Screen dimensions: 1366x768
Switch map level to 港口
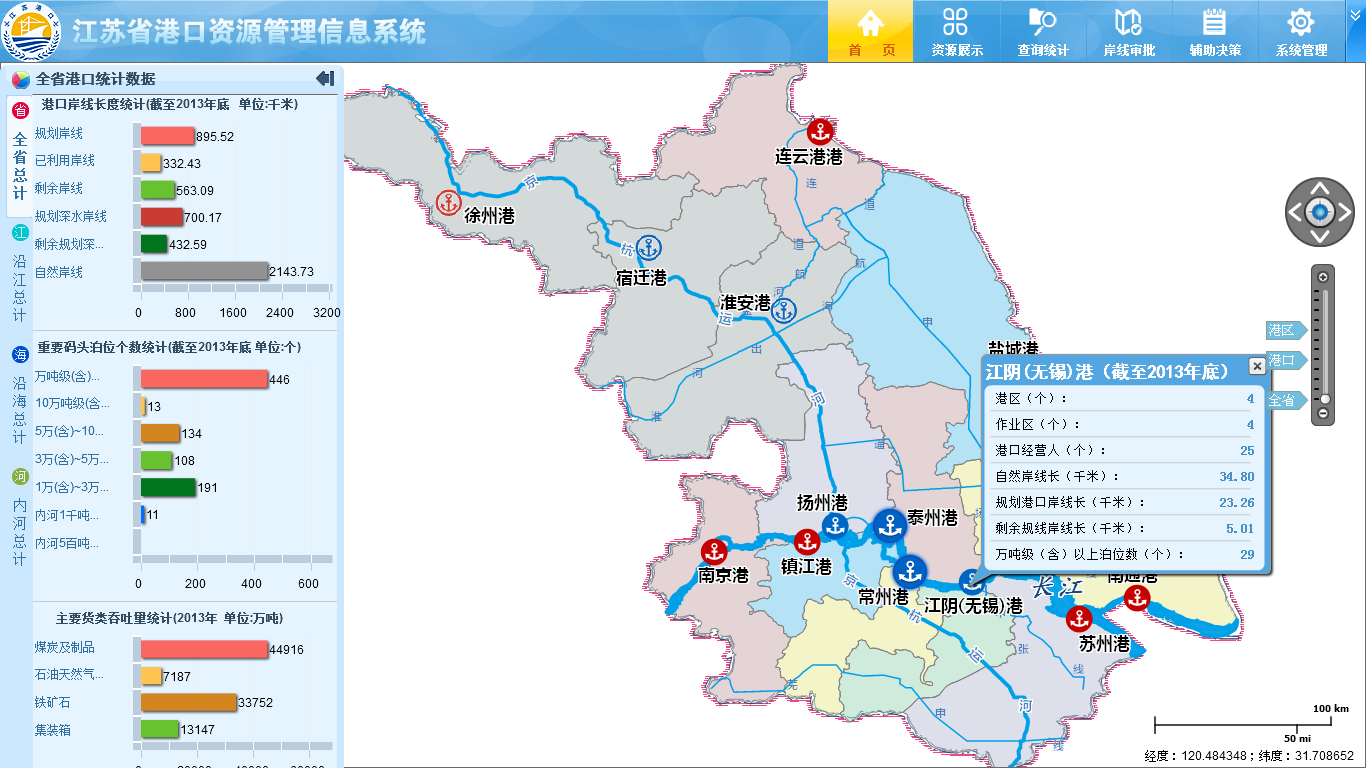[1282, 360]
